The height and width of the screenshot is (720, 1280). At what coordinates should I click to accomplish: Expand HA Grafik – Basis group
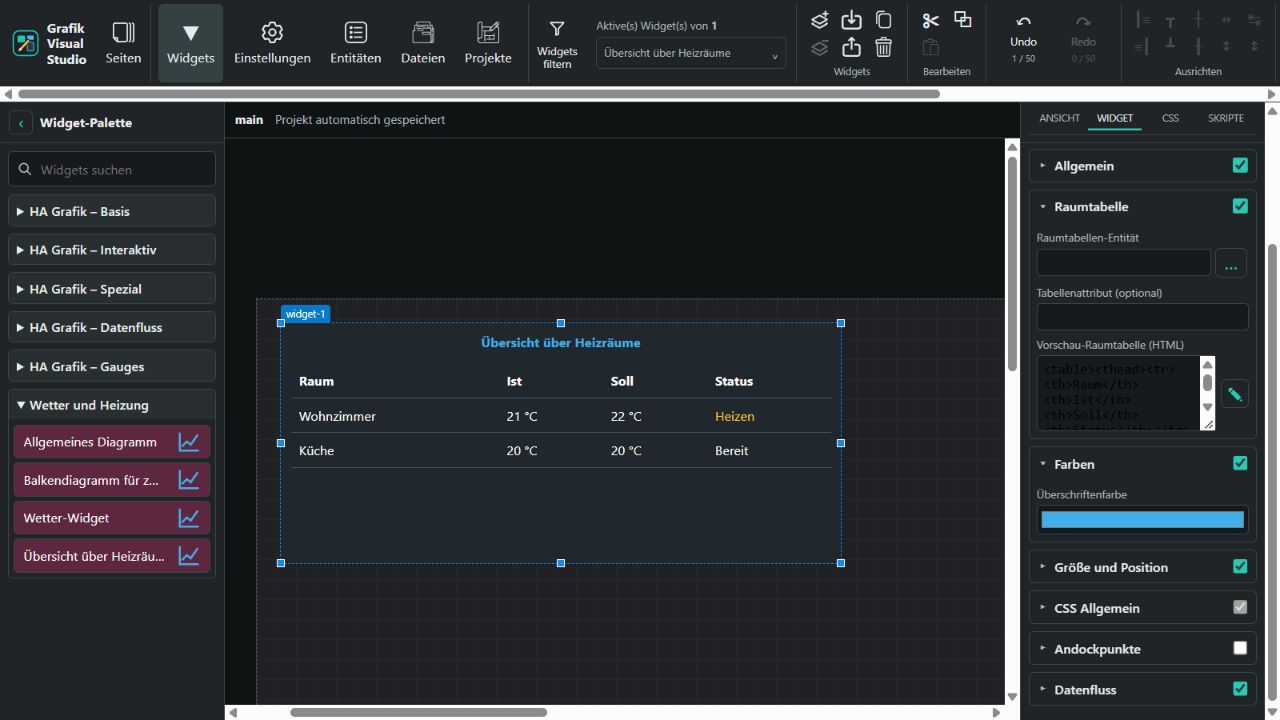112,211
